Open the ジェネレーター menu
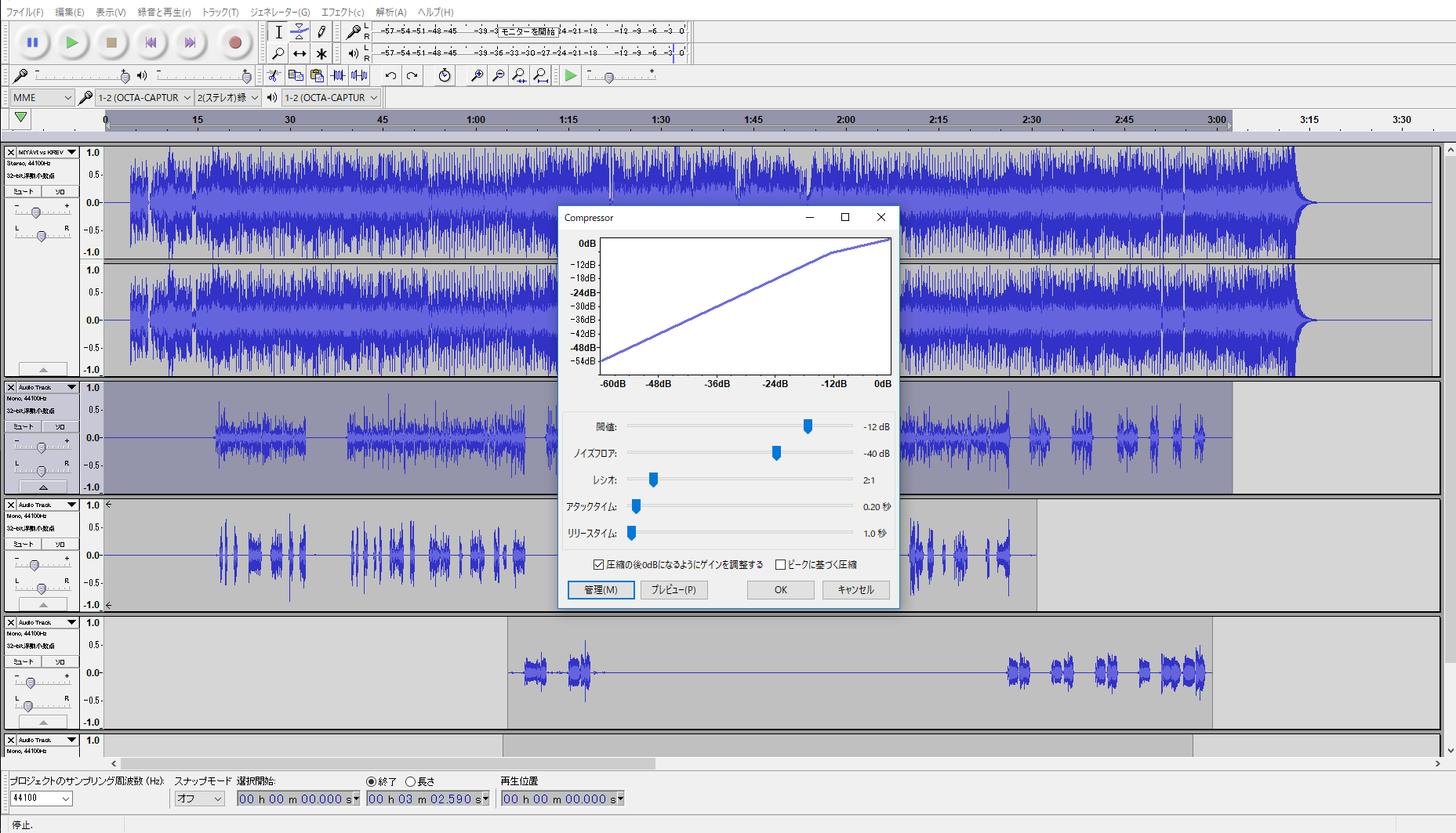The width and height of the screenshot is (1456, 833). click(280, 12)
